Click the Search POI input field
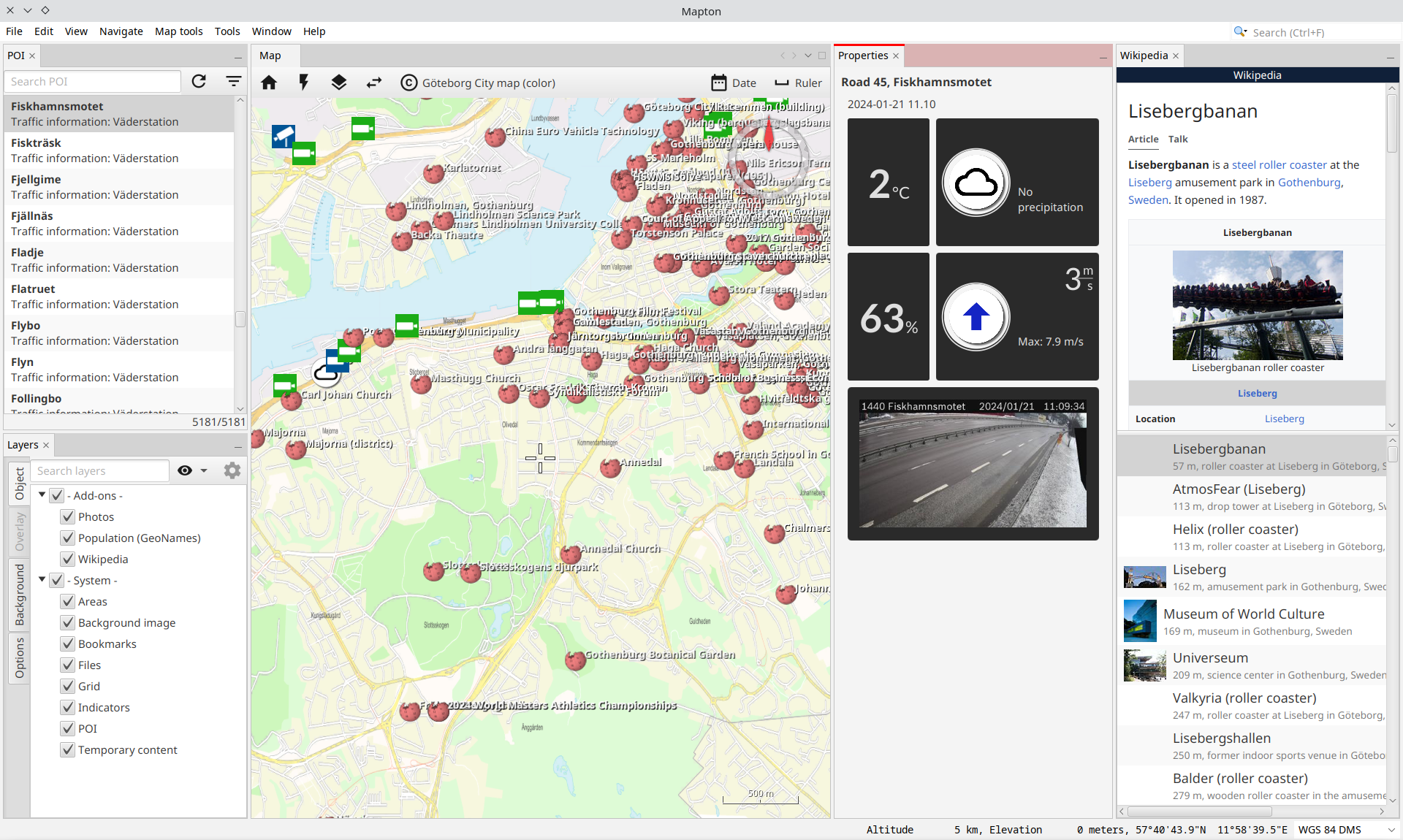Screen dimensions: 1403x840 click(x=93, y=81)
